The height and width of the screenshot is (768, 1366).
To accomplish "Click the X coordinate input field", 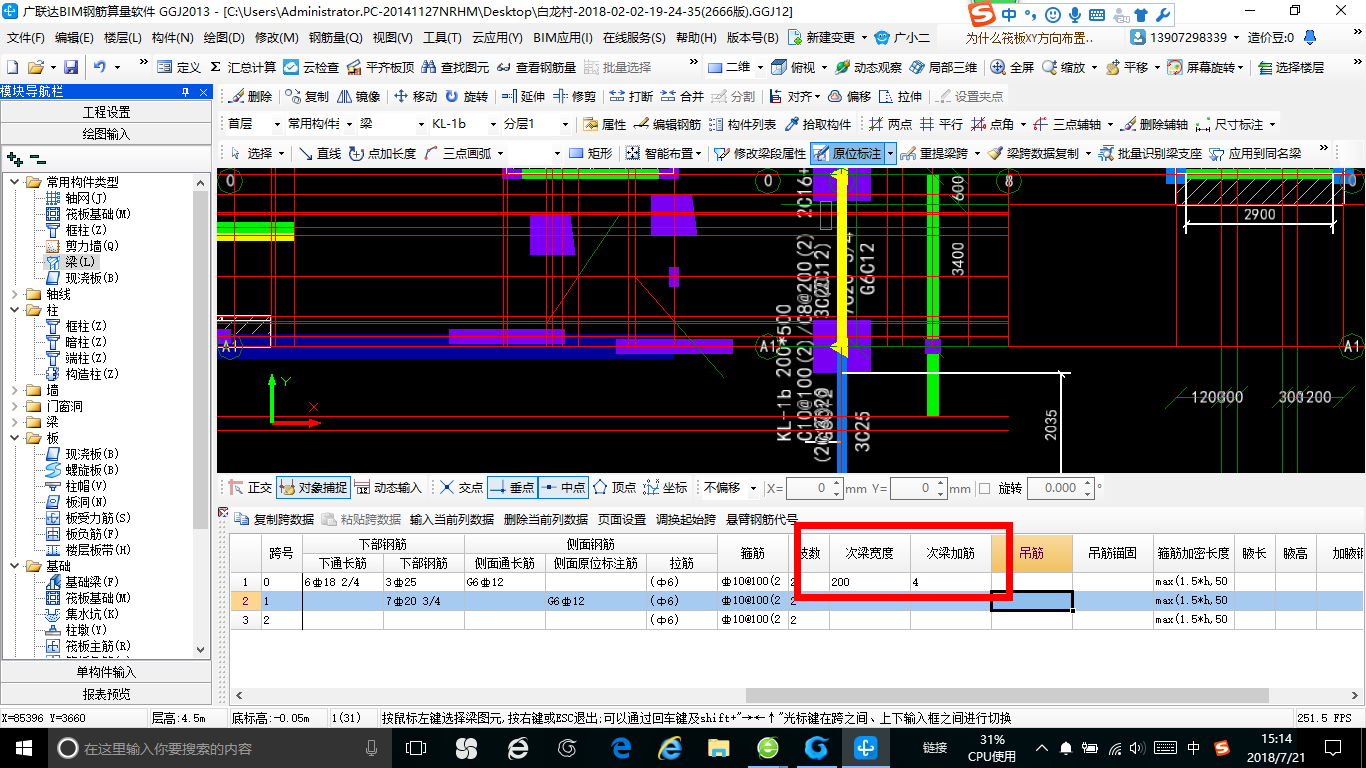I will click(815, 488).
